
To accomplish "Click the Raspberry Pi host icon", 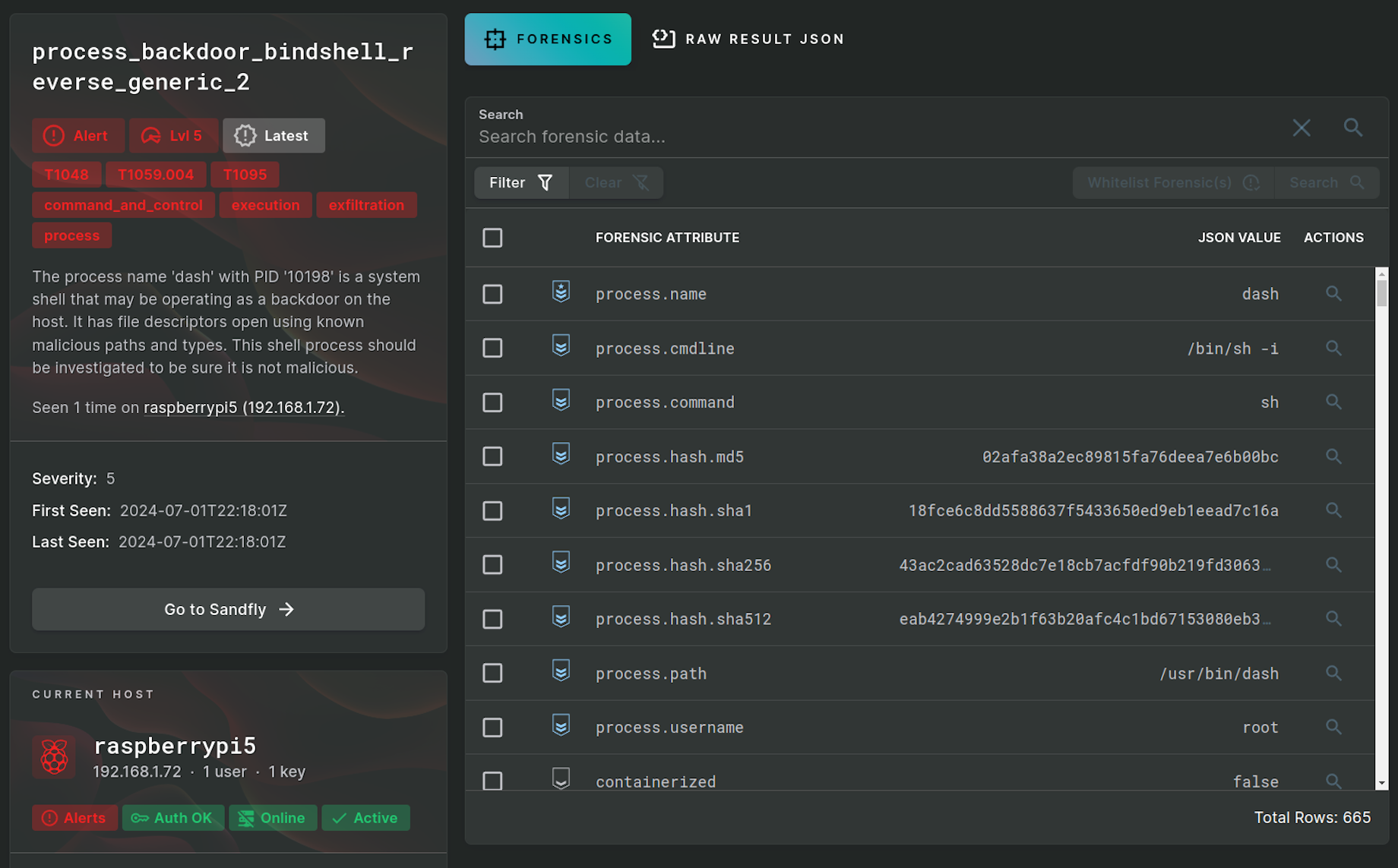I will [54, 757].
